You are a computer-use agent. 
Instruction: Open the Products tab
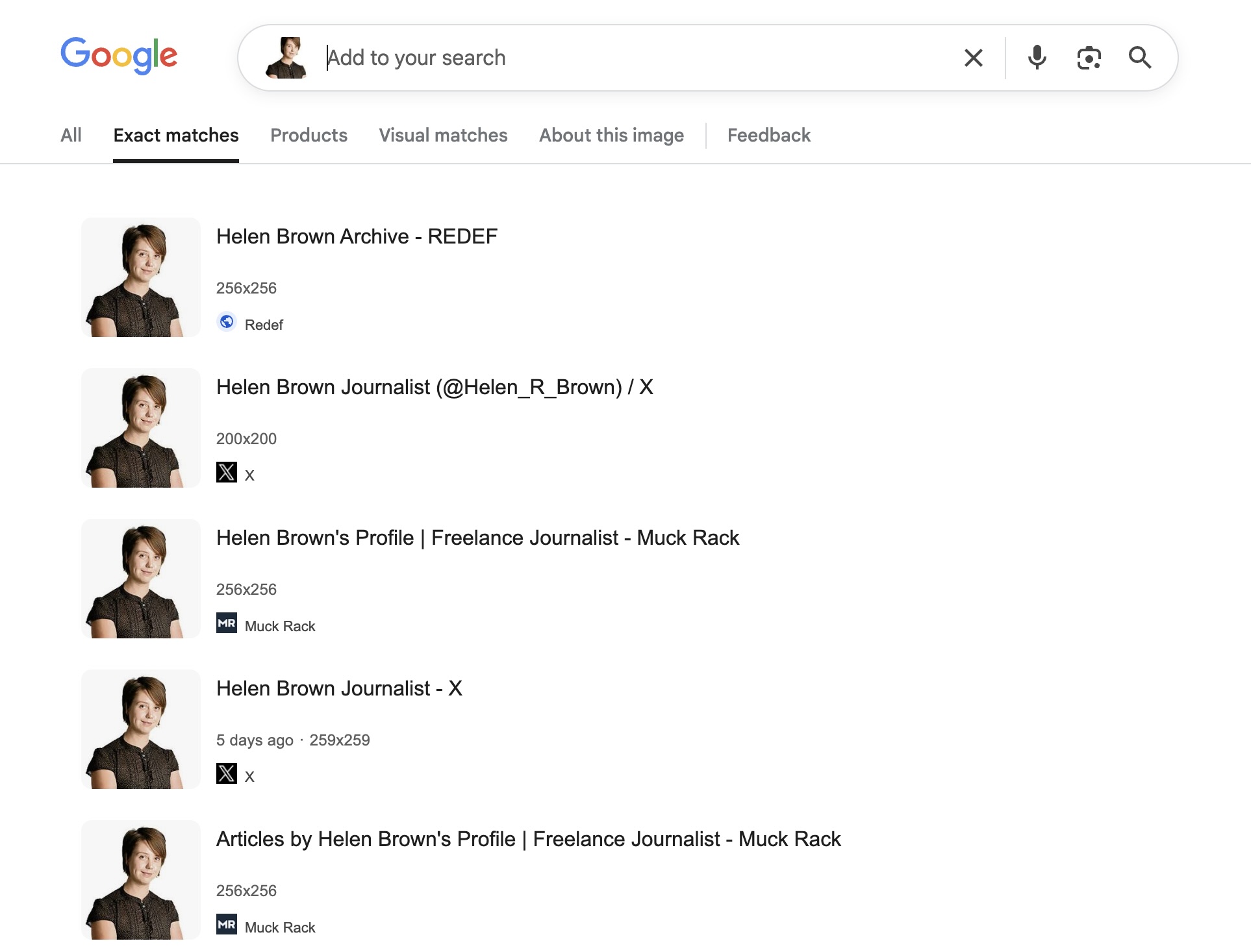(309, 135)
